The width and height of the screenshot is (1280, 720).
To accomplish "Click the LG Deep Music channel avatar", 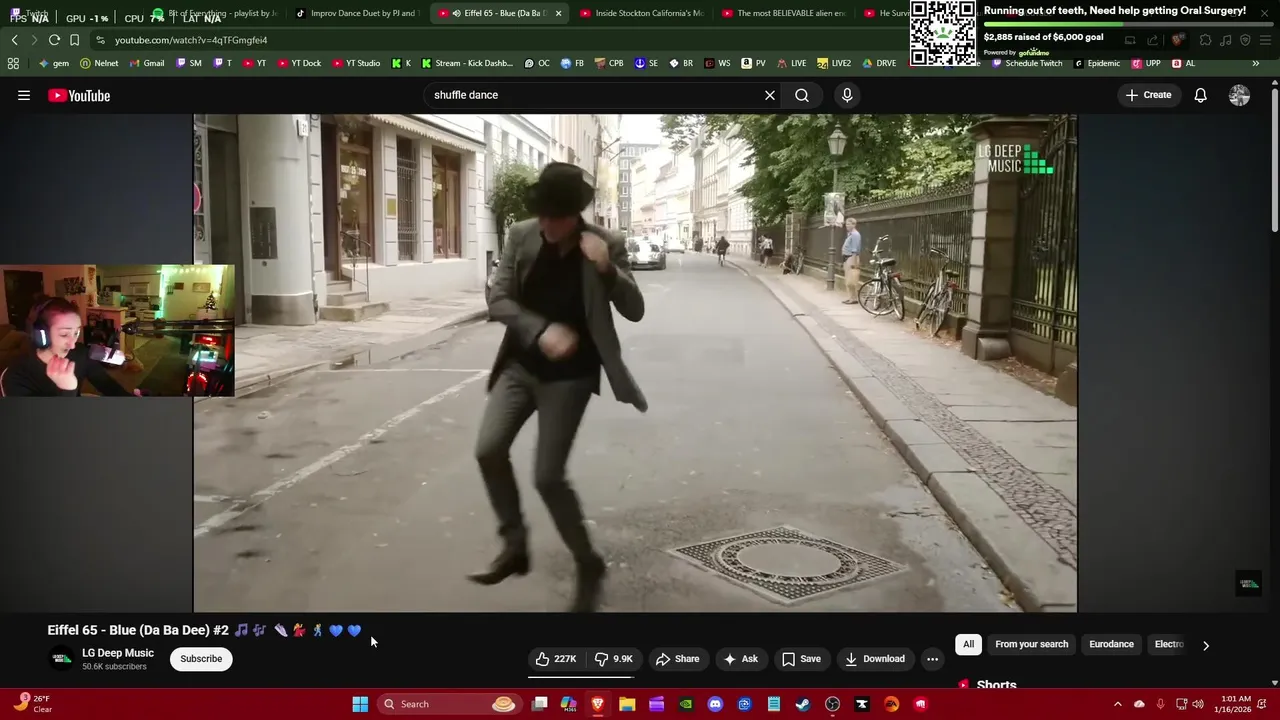I will [x=62, y=659].
